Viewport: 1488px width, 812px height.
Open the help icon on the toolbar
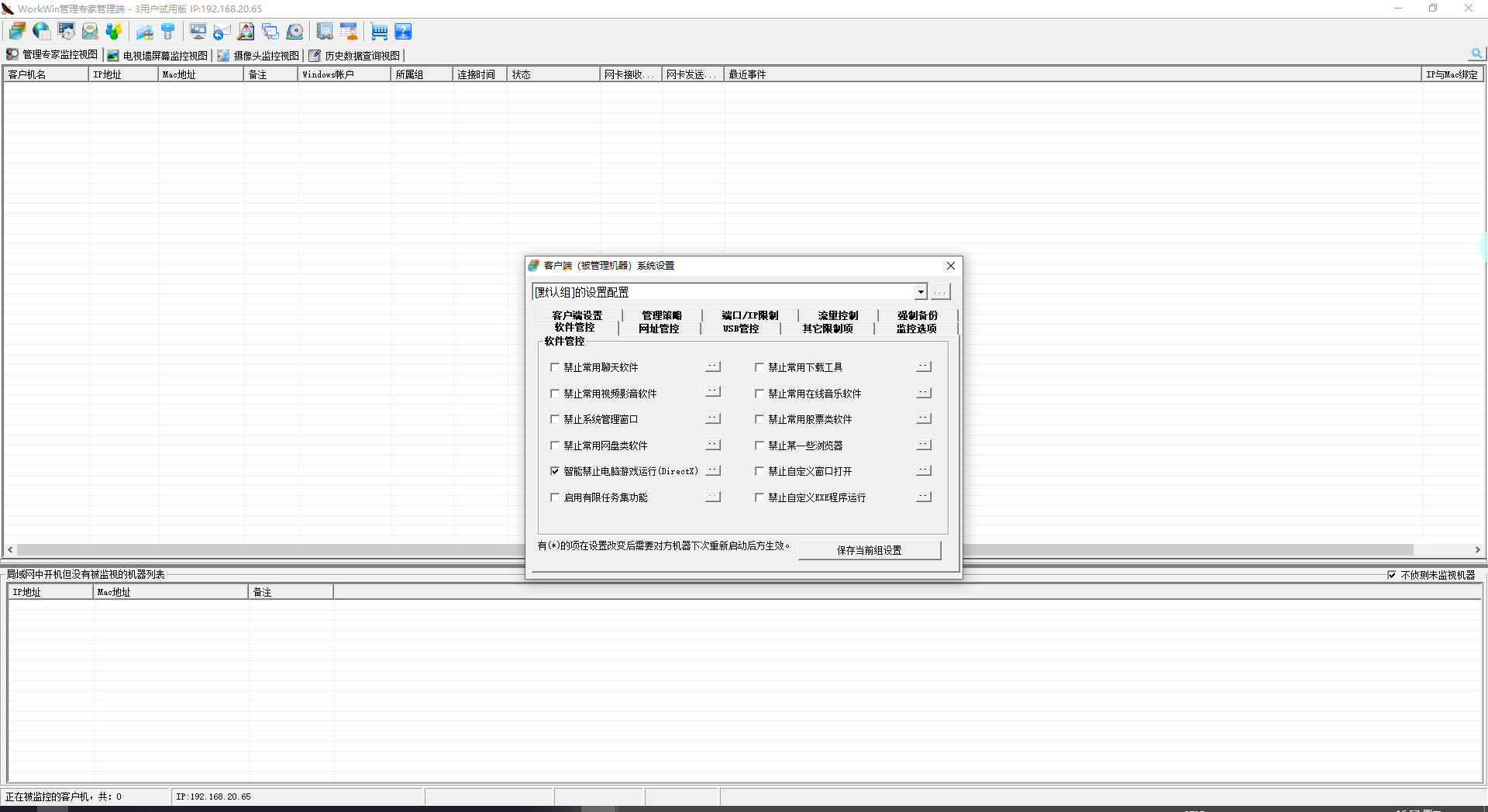404,31
